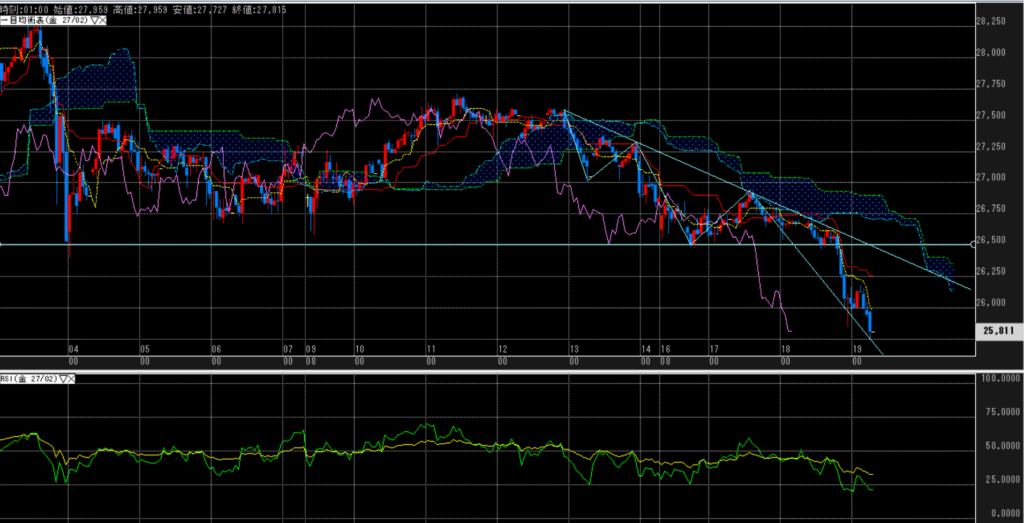Click the date marker 04 on time axis
1024x523 pixels.
point(74,350)
